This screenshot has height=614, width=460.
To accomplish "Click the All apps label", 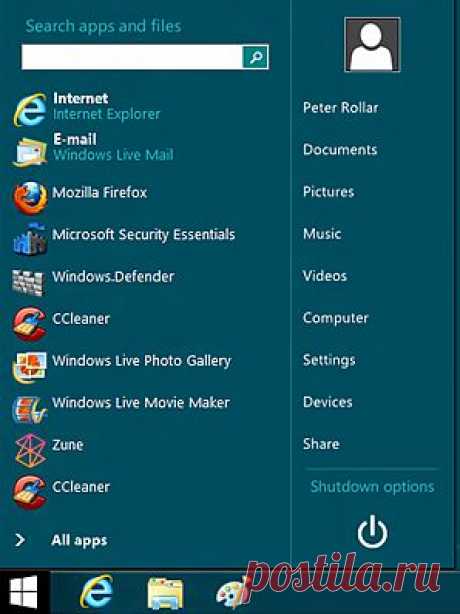I will point(79,540).
